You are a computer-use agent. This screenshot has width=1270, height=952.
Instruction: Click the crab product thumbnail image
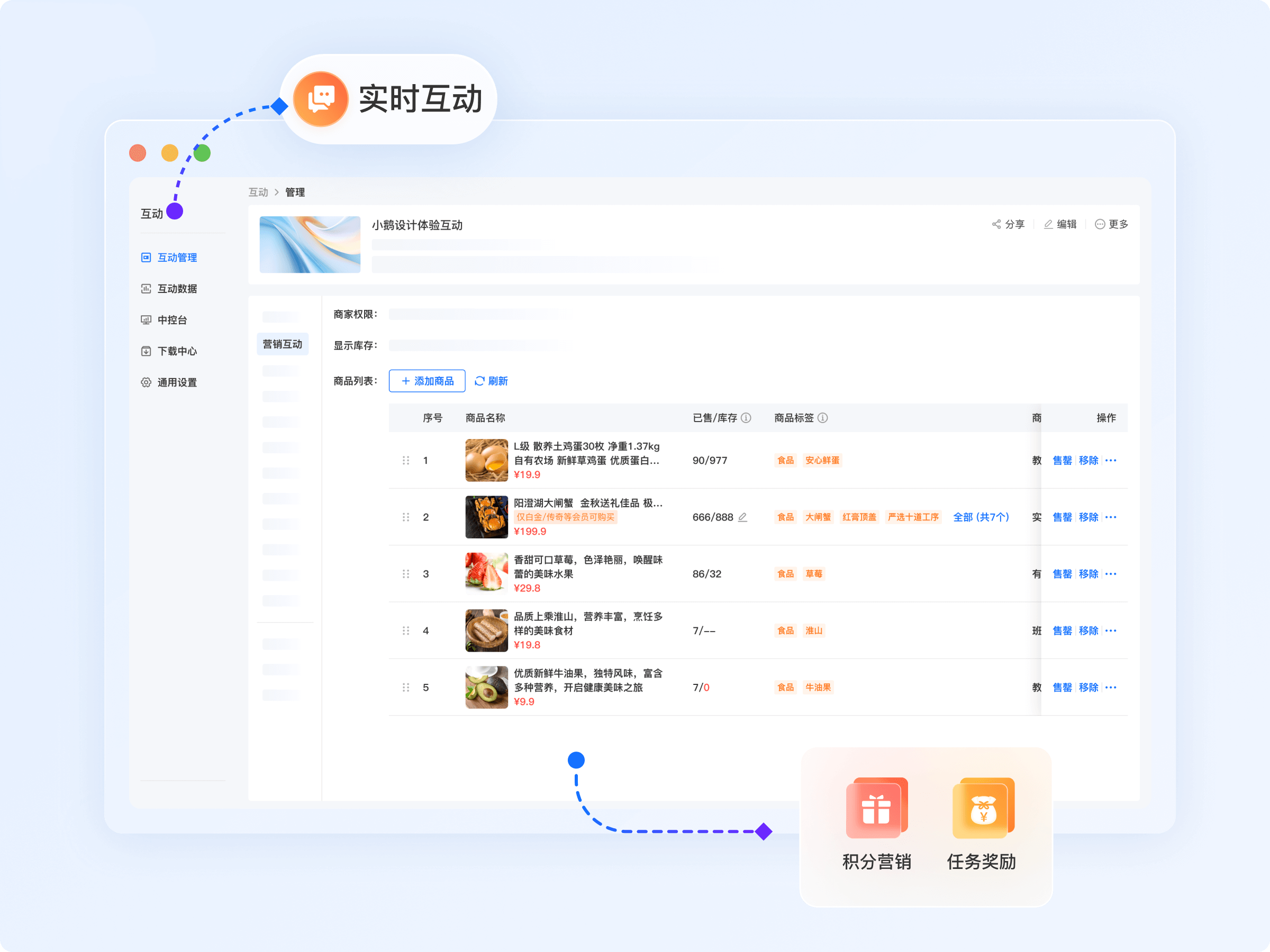[486, 517]
